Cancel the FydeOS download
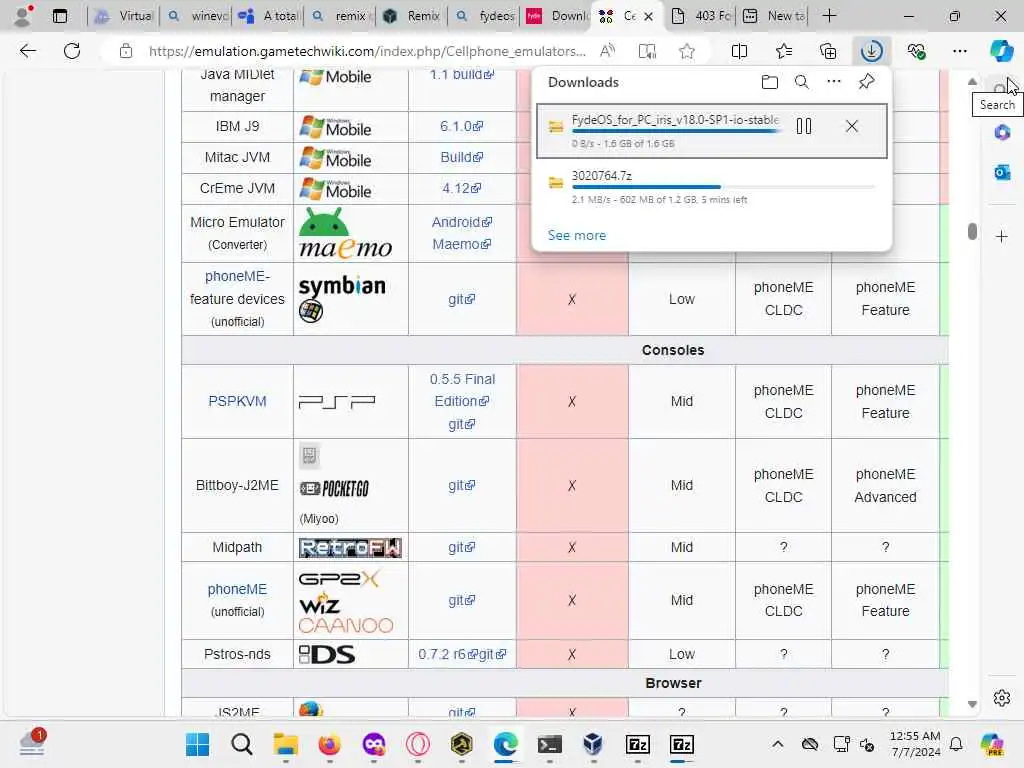Viewport: 1024px width, 768px height. (x=852, y=126)
